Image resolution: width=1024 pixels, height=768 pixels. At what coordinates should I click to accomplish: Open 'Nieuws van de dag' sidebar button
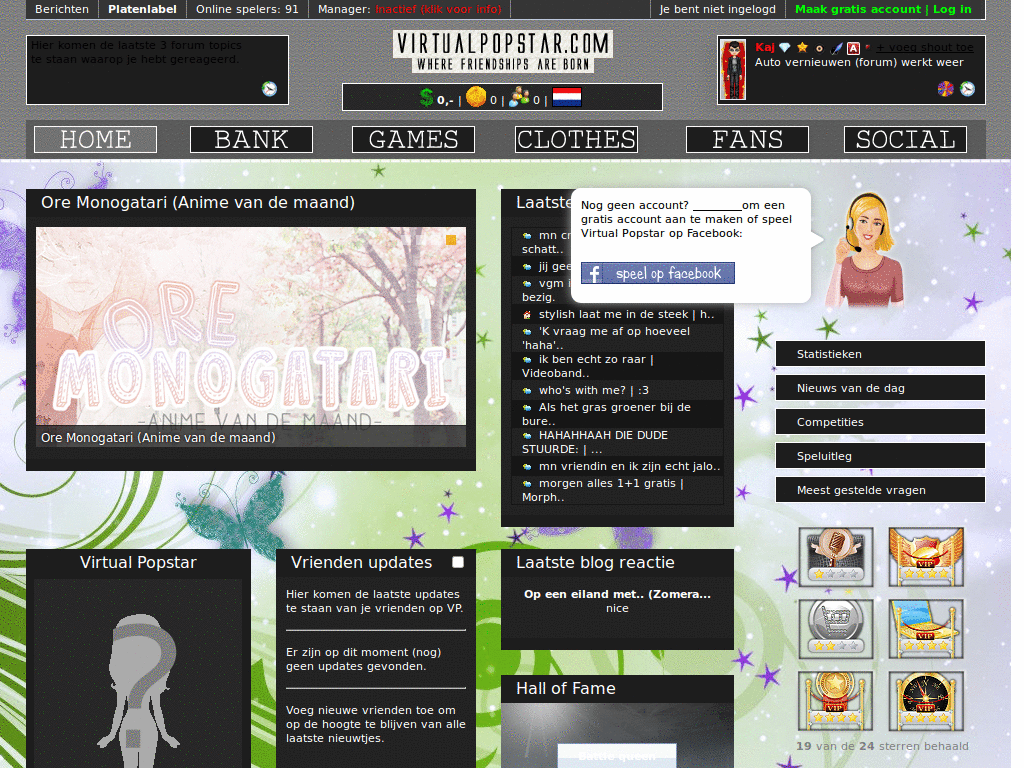(x=880, y=388)
